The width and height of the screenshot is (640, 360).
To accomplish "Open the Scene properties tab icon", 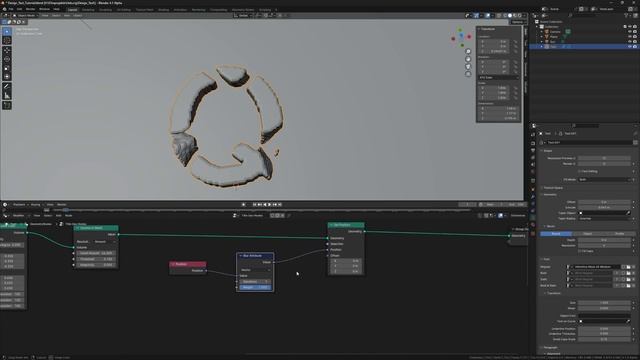I will 533,164.
